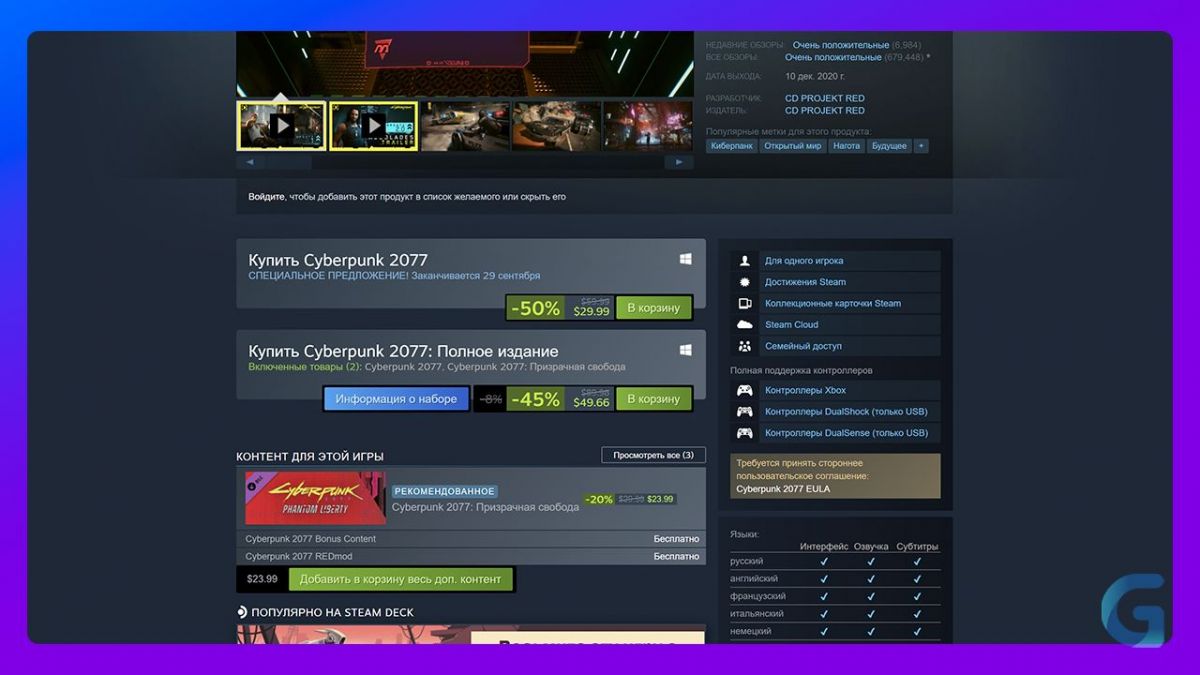Select the Нагота tag
The height and width of the screenshot is (675, 1200).
[x=846, y=146]
